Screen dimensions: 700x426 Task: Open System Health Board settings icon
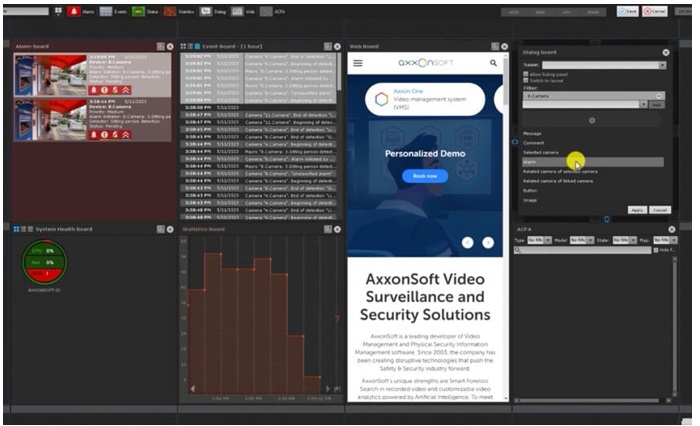coord(161,229)
